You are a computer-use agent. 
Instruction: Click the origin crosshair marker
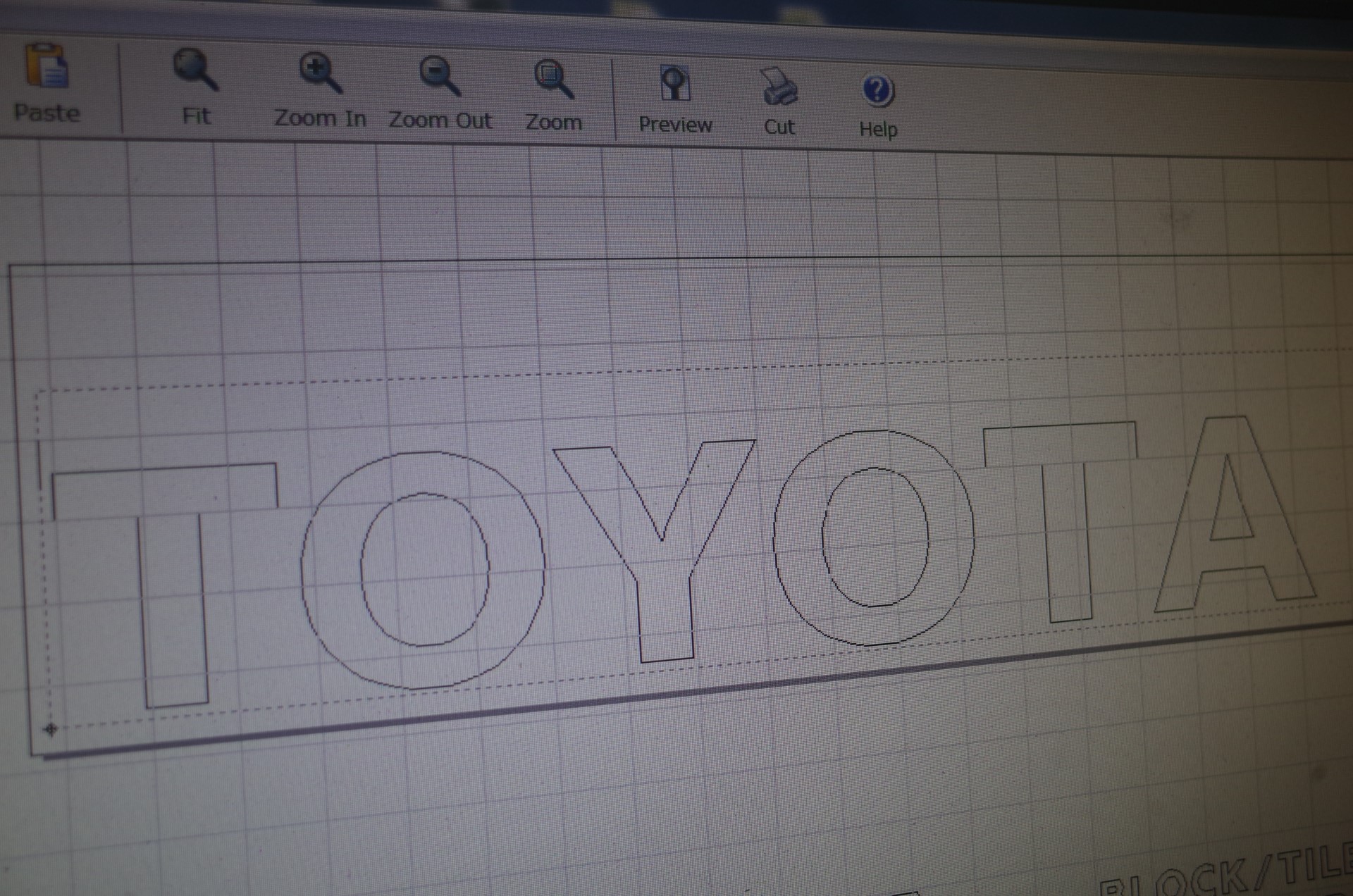pos(50,729)
